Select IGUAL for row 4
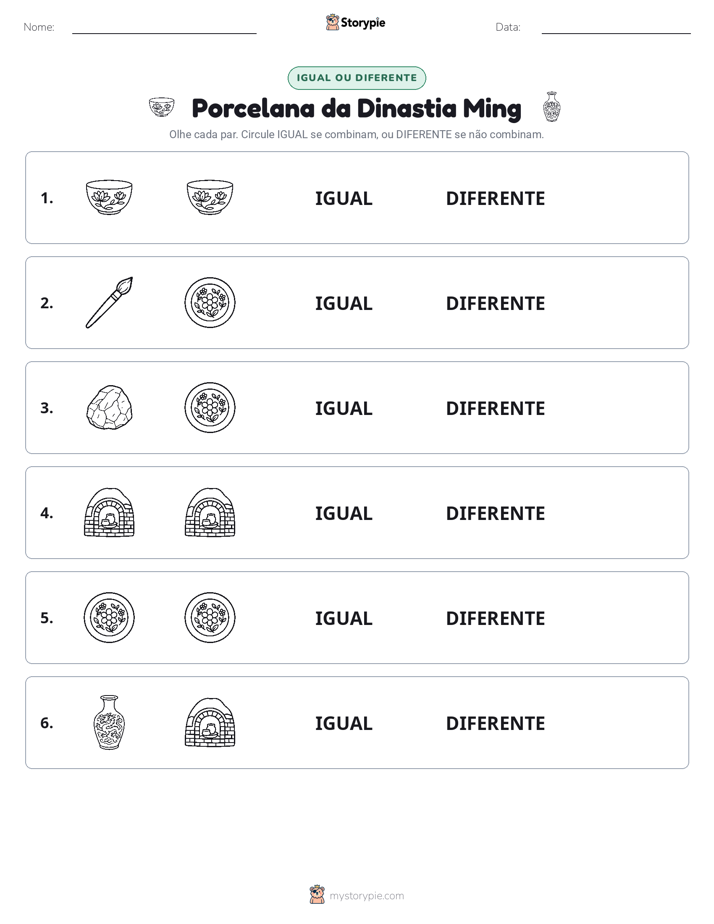The image size is (714, 924). (x=343, y=513)
